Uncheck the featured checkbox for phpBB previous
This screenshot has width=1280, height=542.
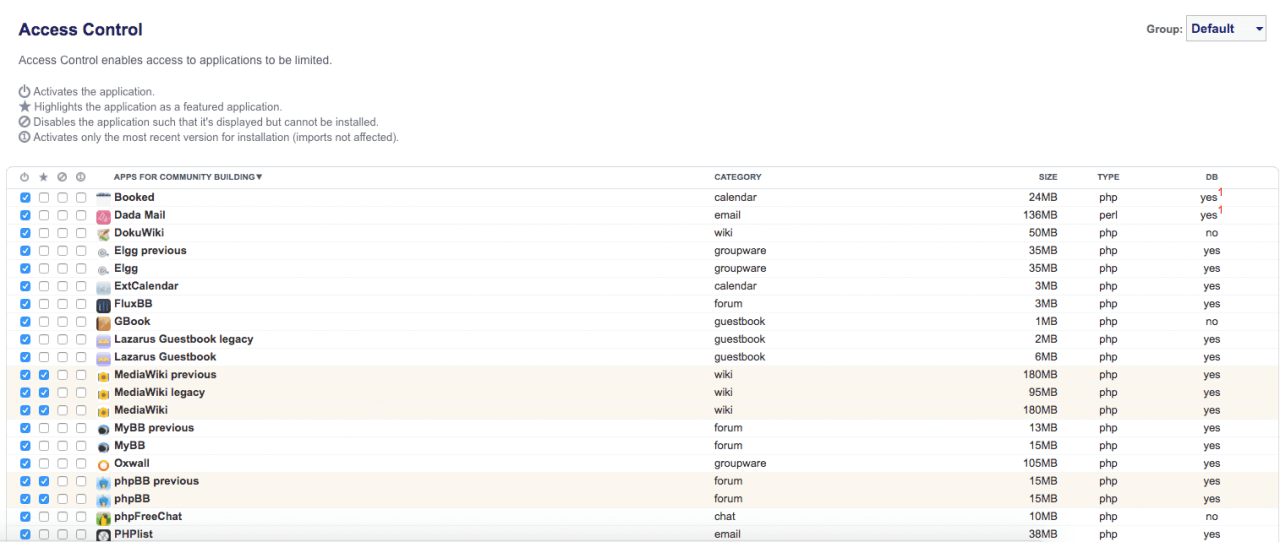click(44, 481)
